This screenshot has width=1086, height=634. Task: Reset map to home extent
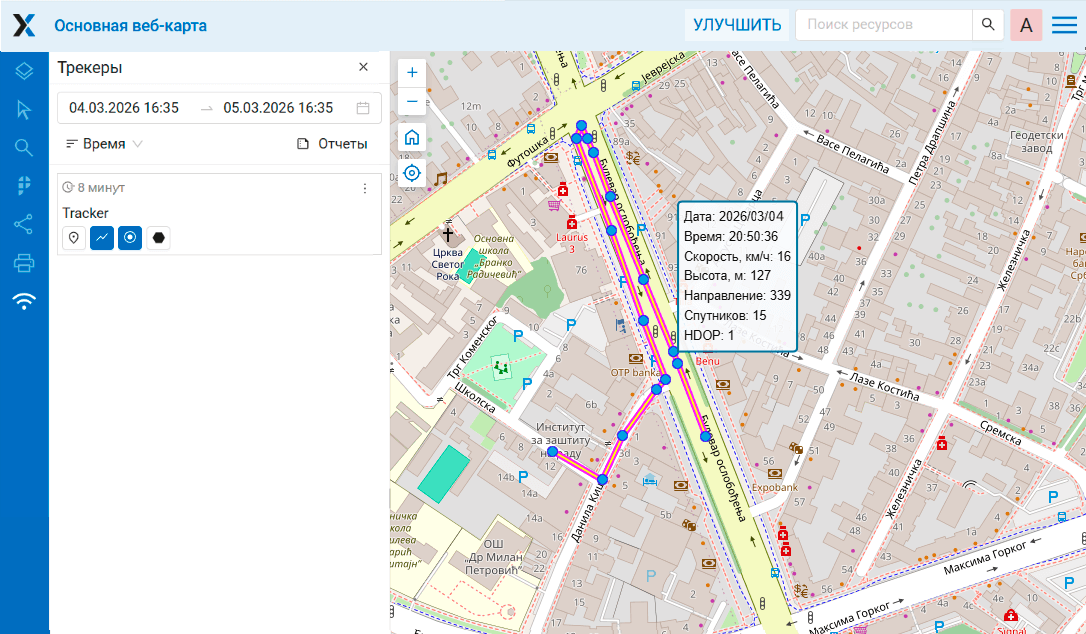pyautogui.click(x=412, y=138)
